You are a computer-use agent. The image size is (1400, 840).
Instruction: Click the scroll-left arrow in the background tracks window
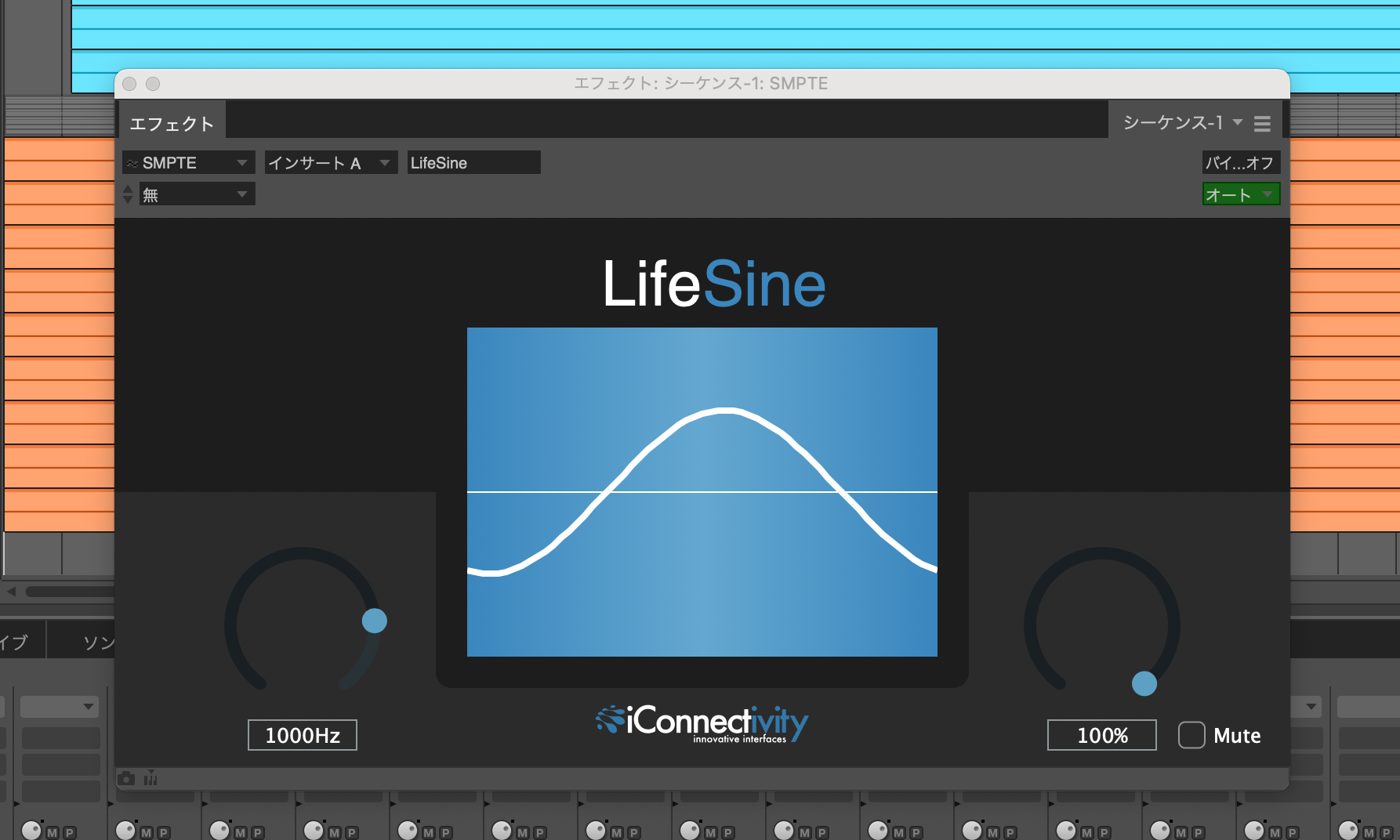12,592
